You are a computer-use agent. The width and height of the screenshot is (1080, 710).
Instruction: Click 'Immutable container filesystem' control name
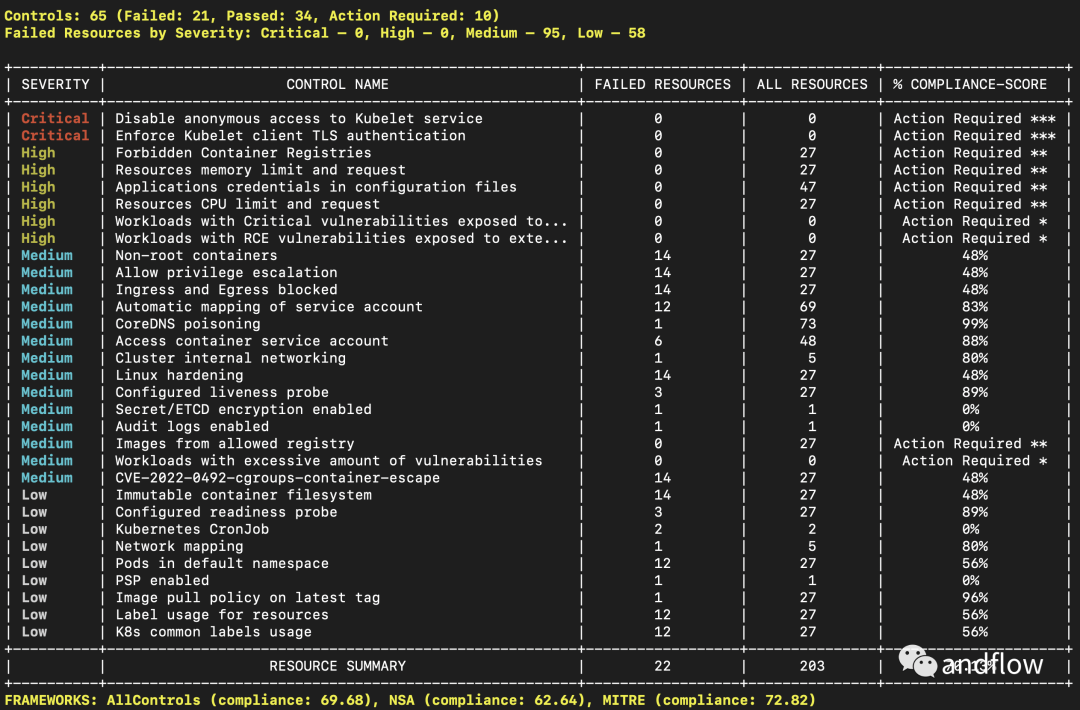243,494
